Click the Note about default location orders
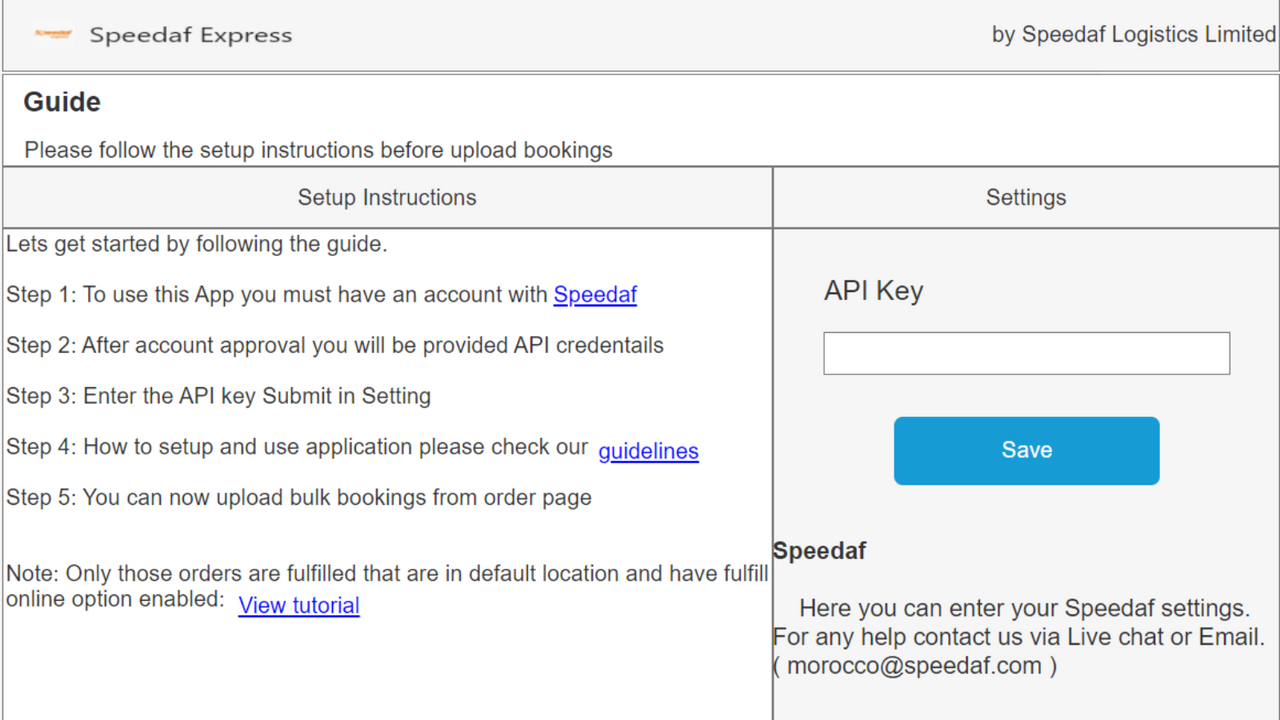 387,587
